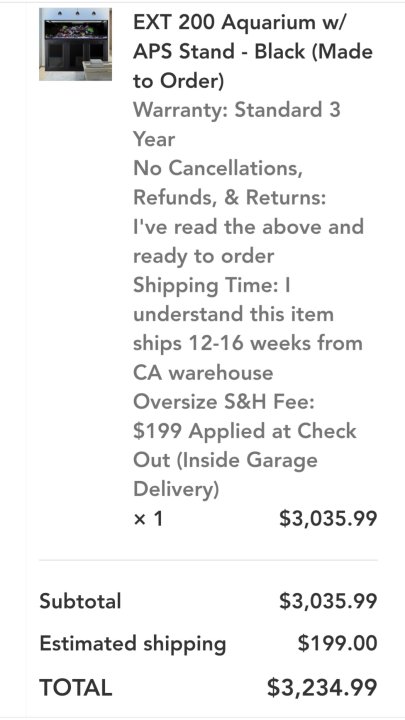Select the Oversize S&H Fee label
Screen dimensions: 405x720
[224, 402]
